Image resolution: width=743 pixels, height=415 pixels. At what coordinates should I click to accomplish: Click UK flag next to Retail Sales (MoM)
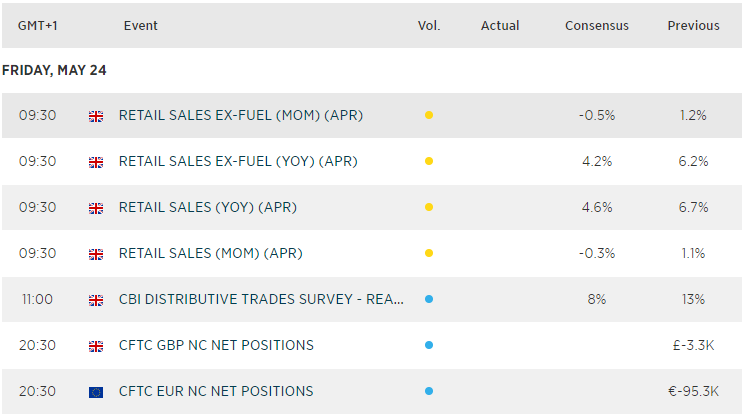click(97, 254)
